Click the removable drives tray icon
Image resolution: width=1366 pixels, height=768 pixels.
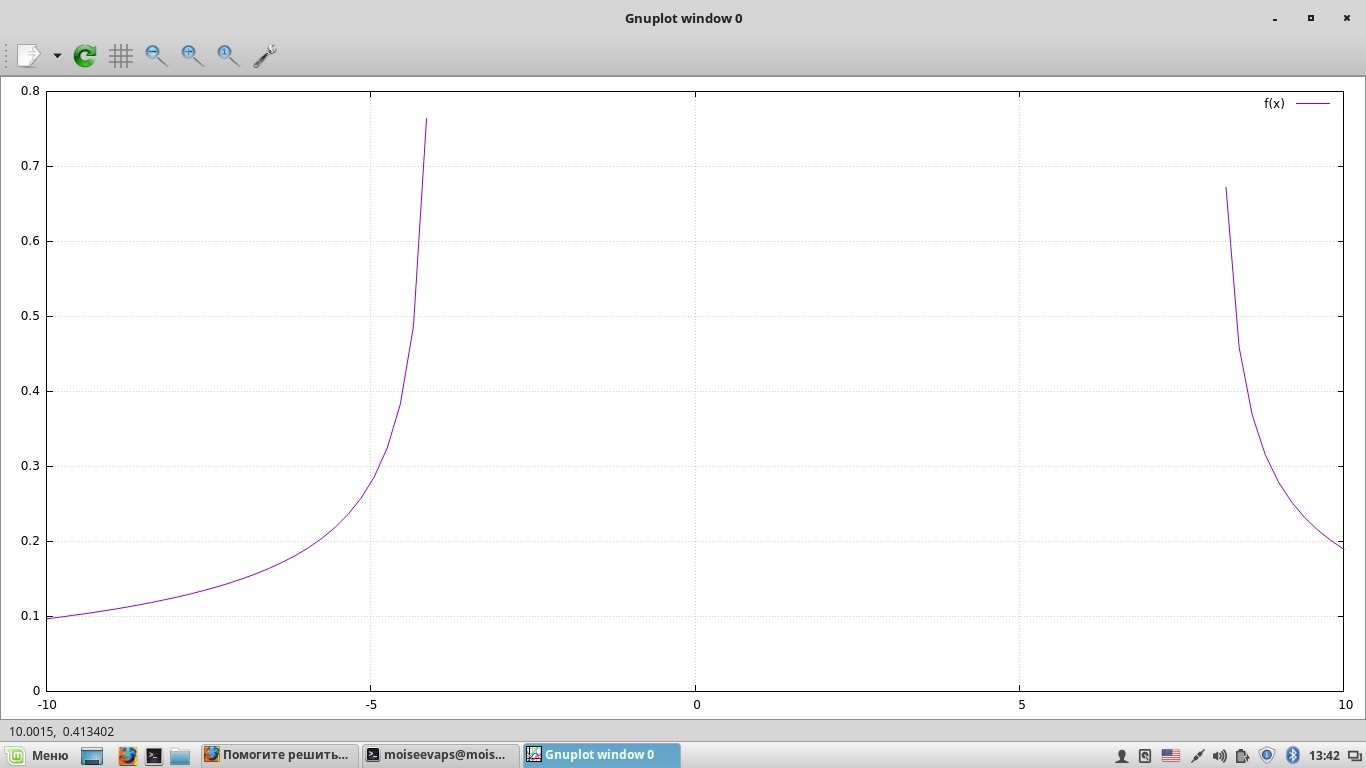tap(1146, 756)
